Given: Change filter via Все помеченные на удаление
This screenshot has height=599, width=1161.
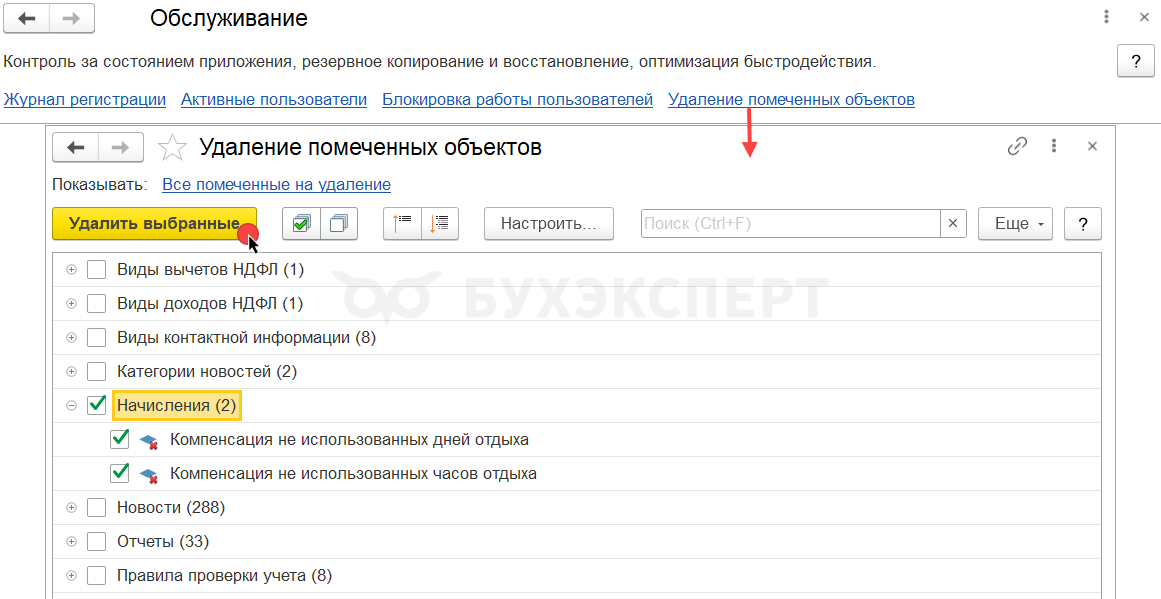Looking at the screenshot, I should point(276,184).
